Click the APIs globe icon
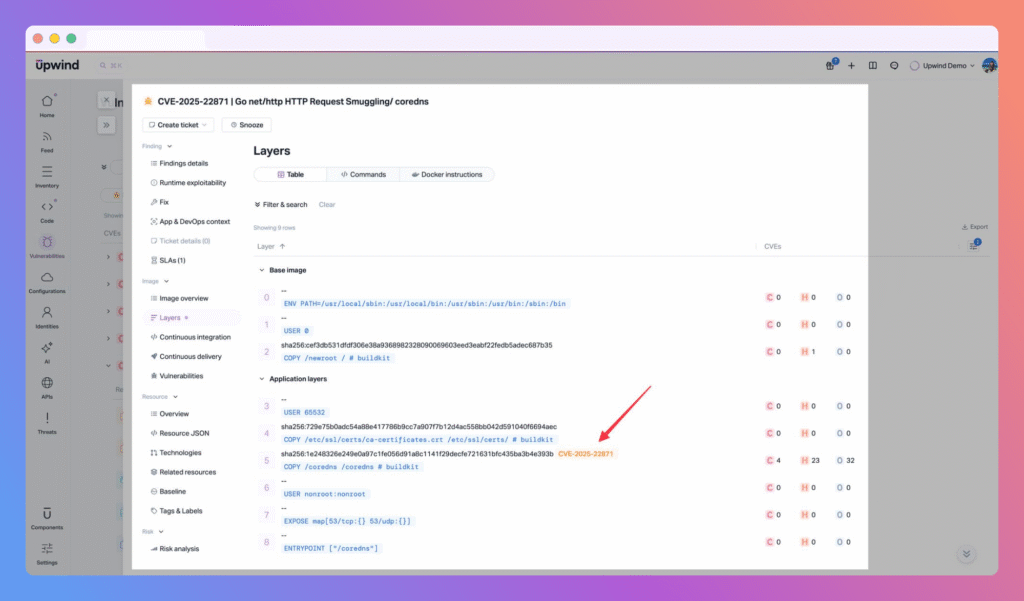This screenshot has width=1024, height=601. [47, 383]
